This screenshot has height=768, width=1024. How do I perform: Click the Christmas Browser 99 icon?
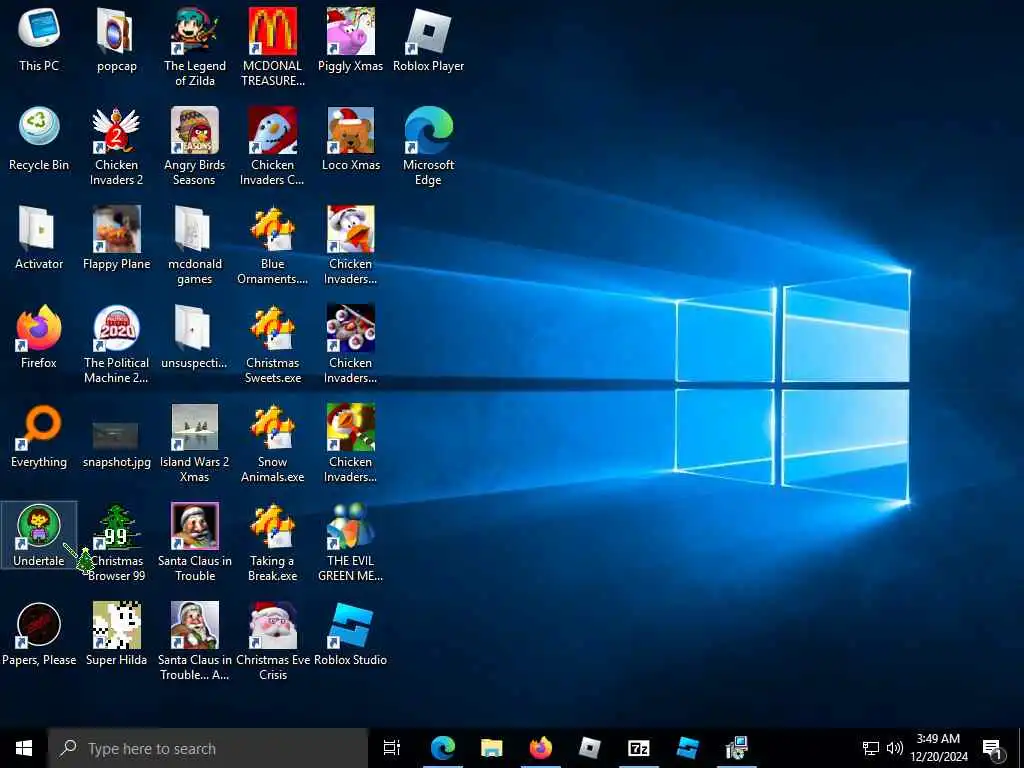(x=116, y=542)
